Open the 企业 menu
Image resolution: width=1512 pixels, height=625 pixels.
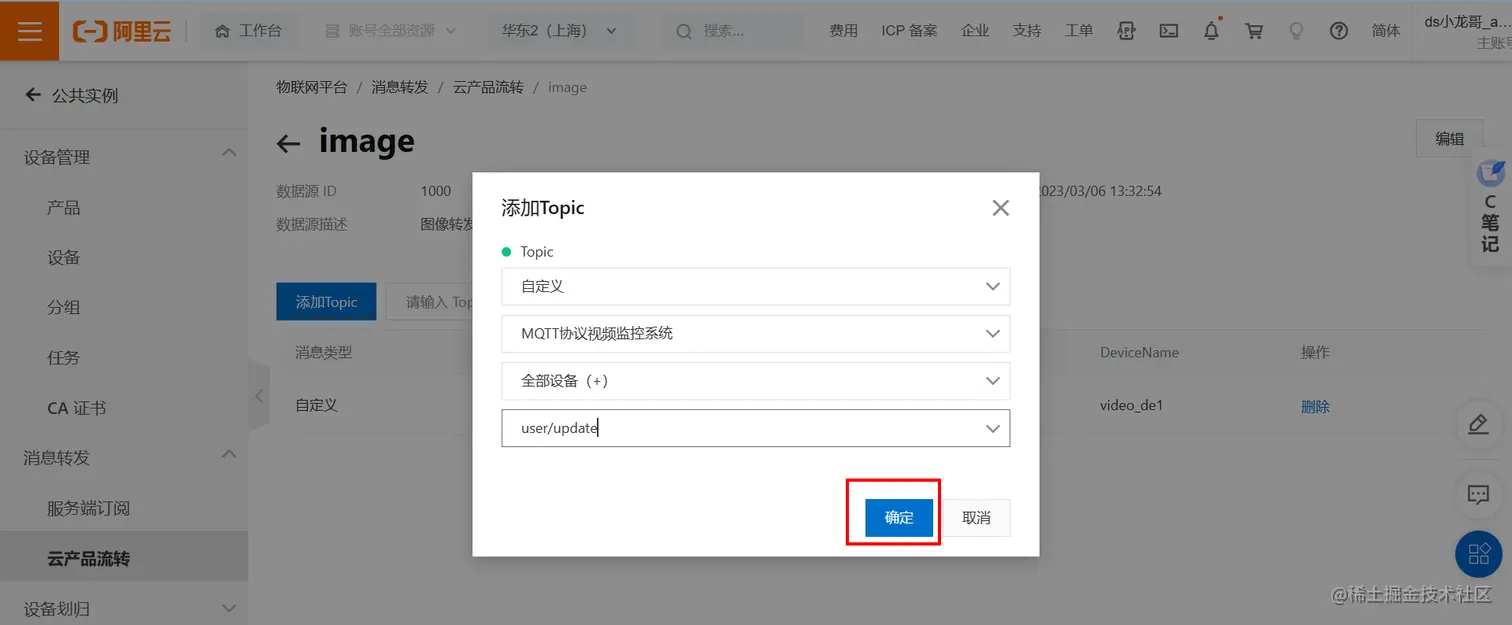tap(975, 31)
